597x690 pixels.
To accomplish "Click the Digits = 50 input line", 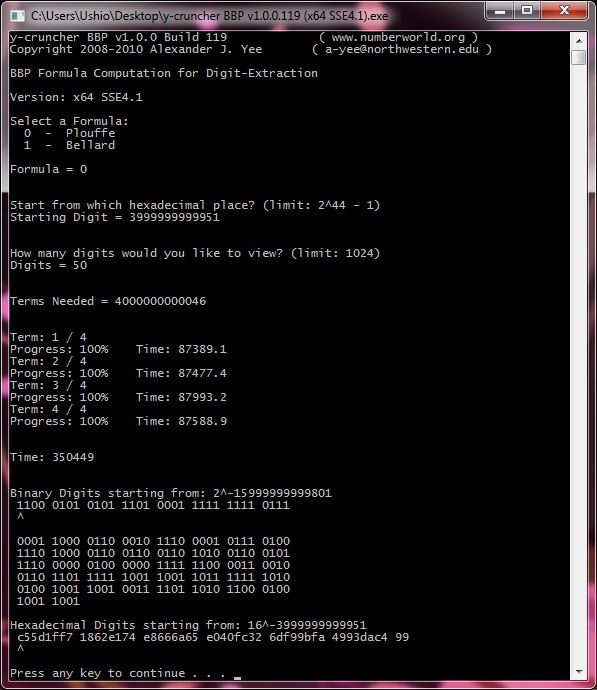I will tap(48, 265).
